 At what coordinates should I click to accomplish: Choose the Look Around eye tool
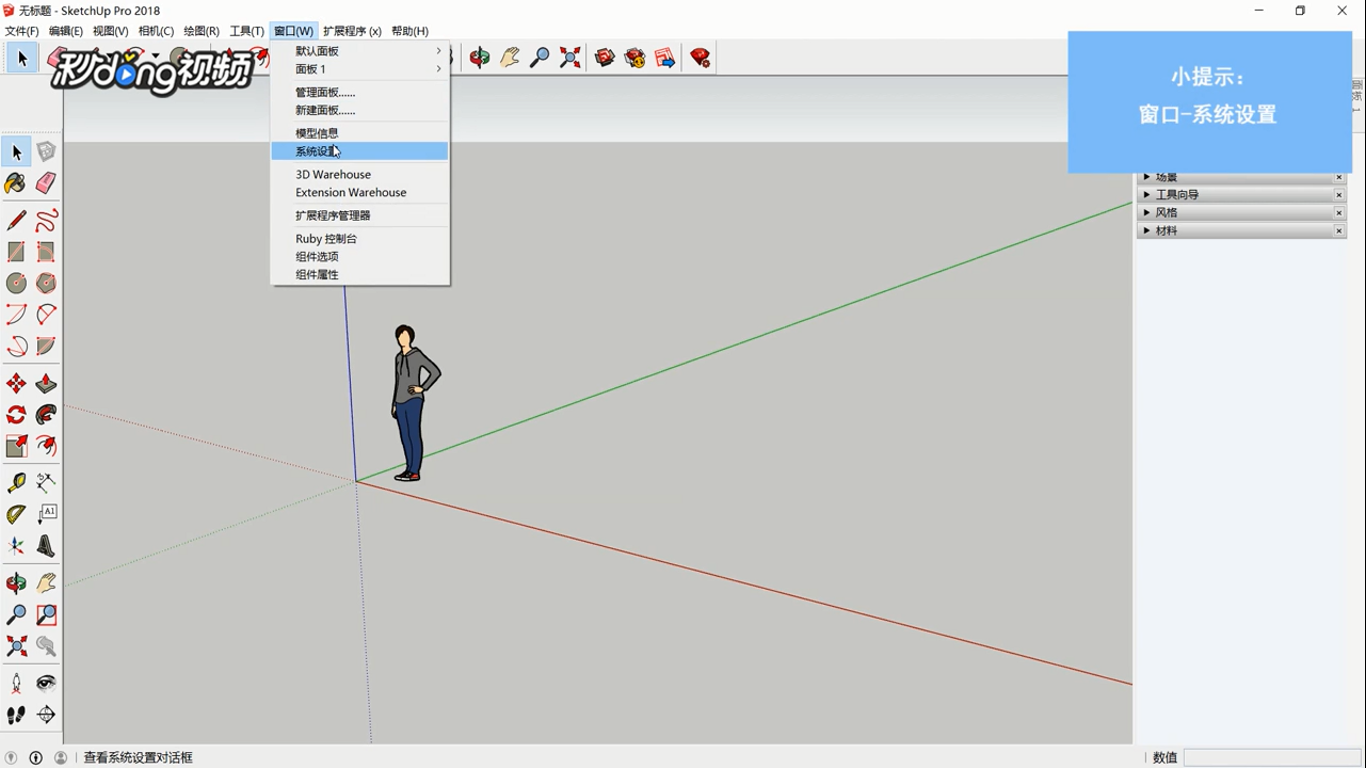tap(46, 683)
